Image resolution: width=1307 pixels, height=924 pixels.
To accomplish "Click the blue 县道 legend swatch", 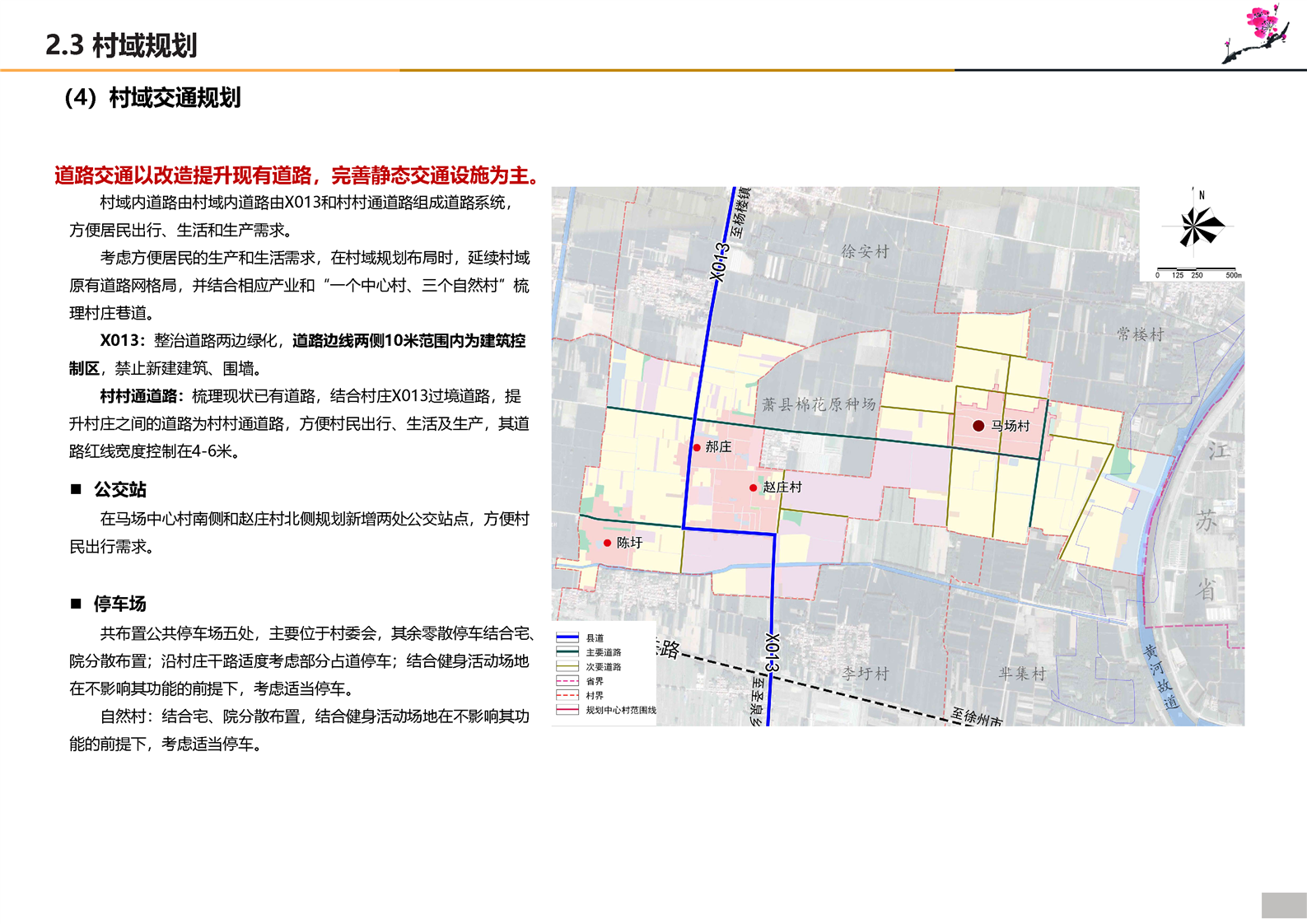I will pyautogui.click(x=567, y=637).
